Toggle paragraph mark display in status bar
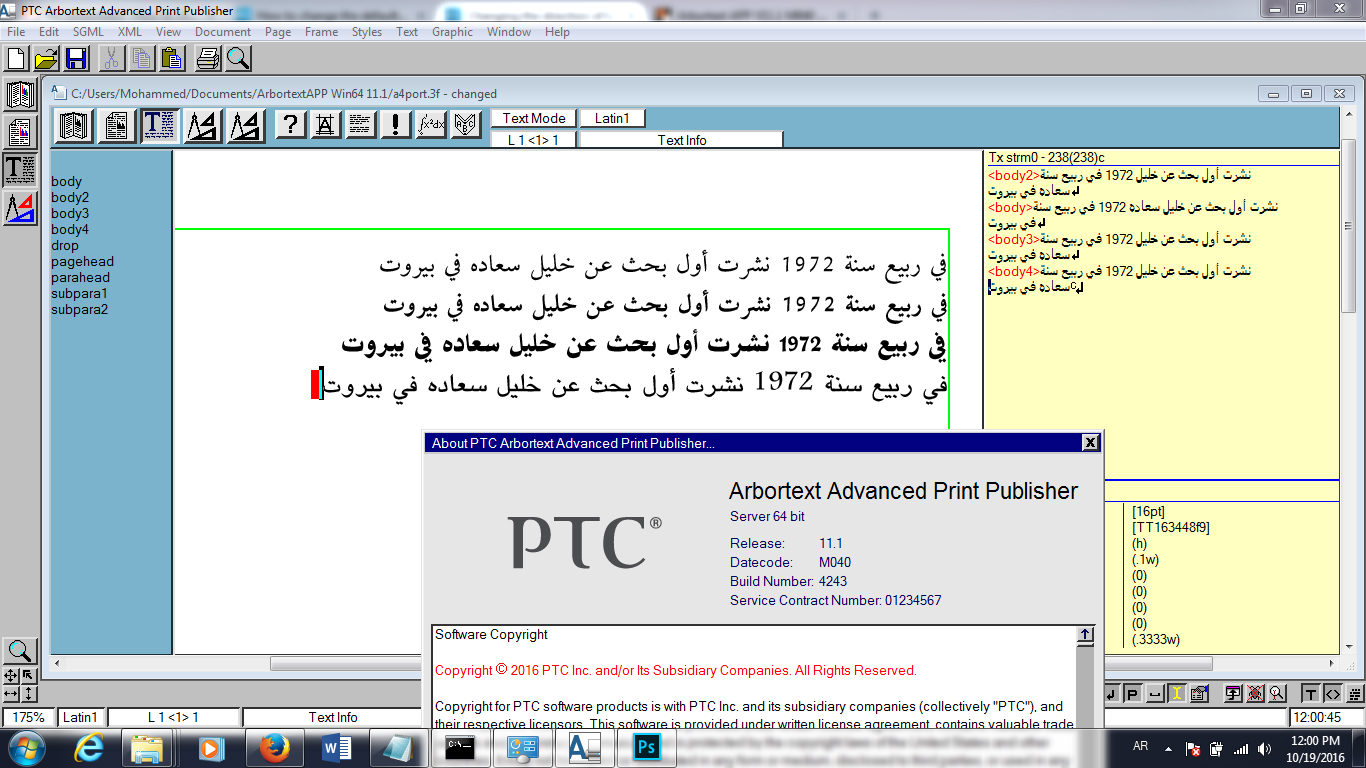This screenshot has height=768, width=1366. (1131, 692)
